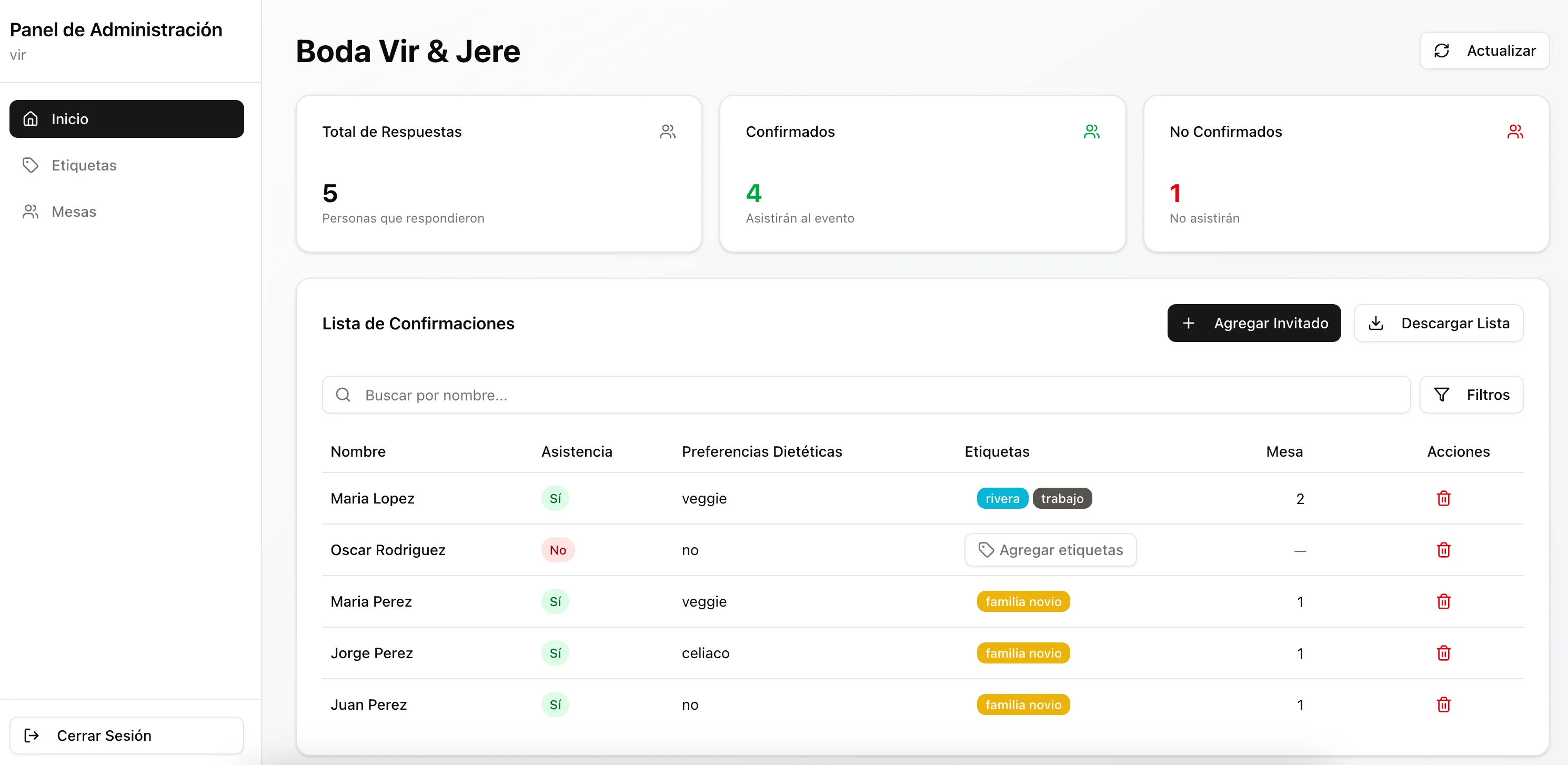Viewport: 1568px width, 765px height.
Task: Delete Juan Perez with the trash icon
Action: (1443, 704)
